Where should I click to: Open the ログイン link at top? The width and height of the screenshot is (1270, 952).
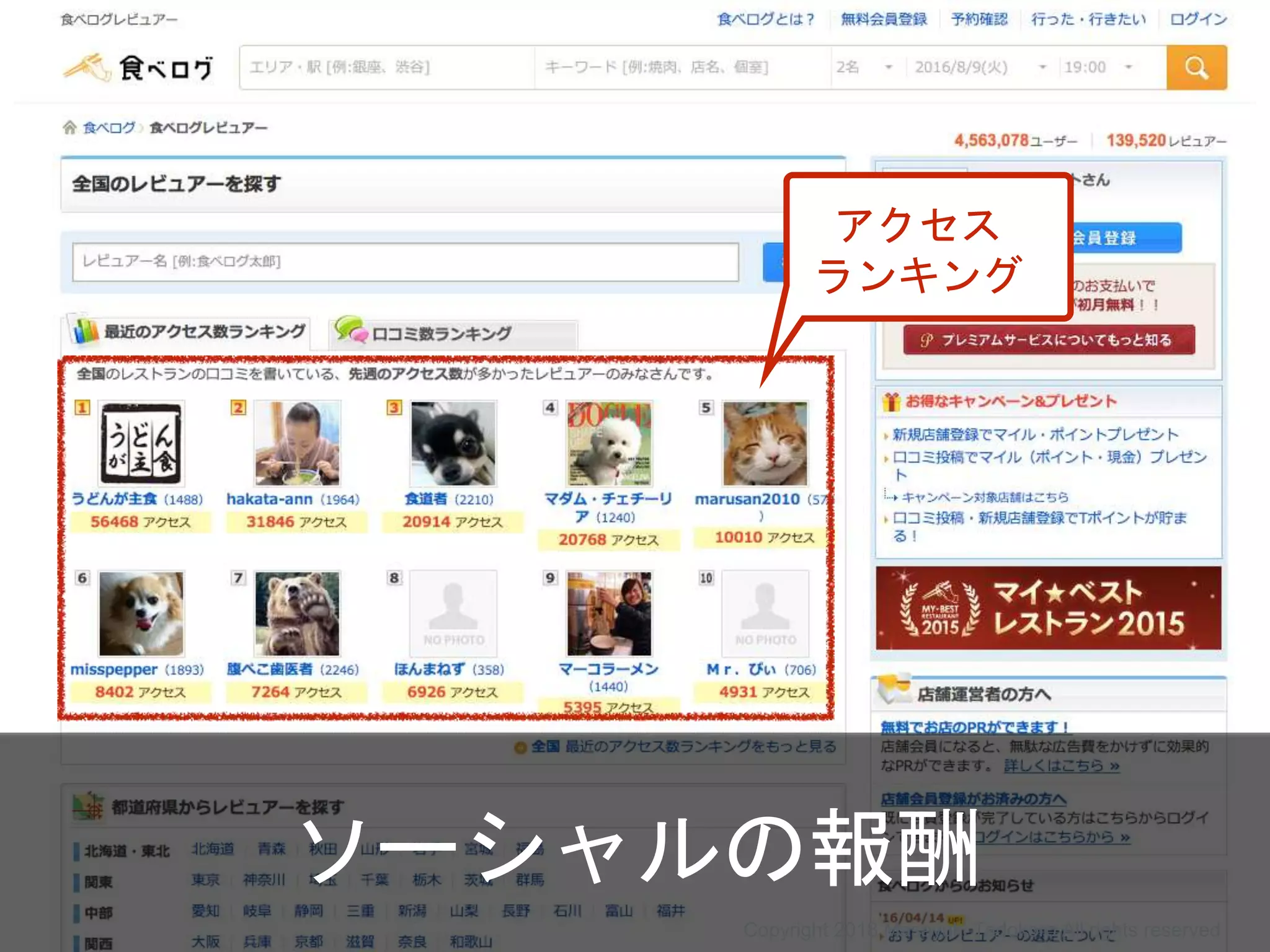point(1197,19)
